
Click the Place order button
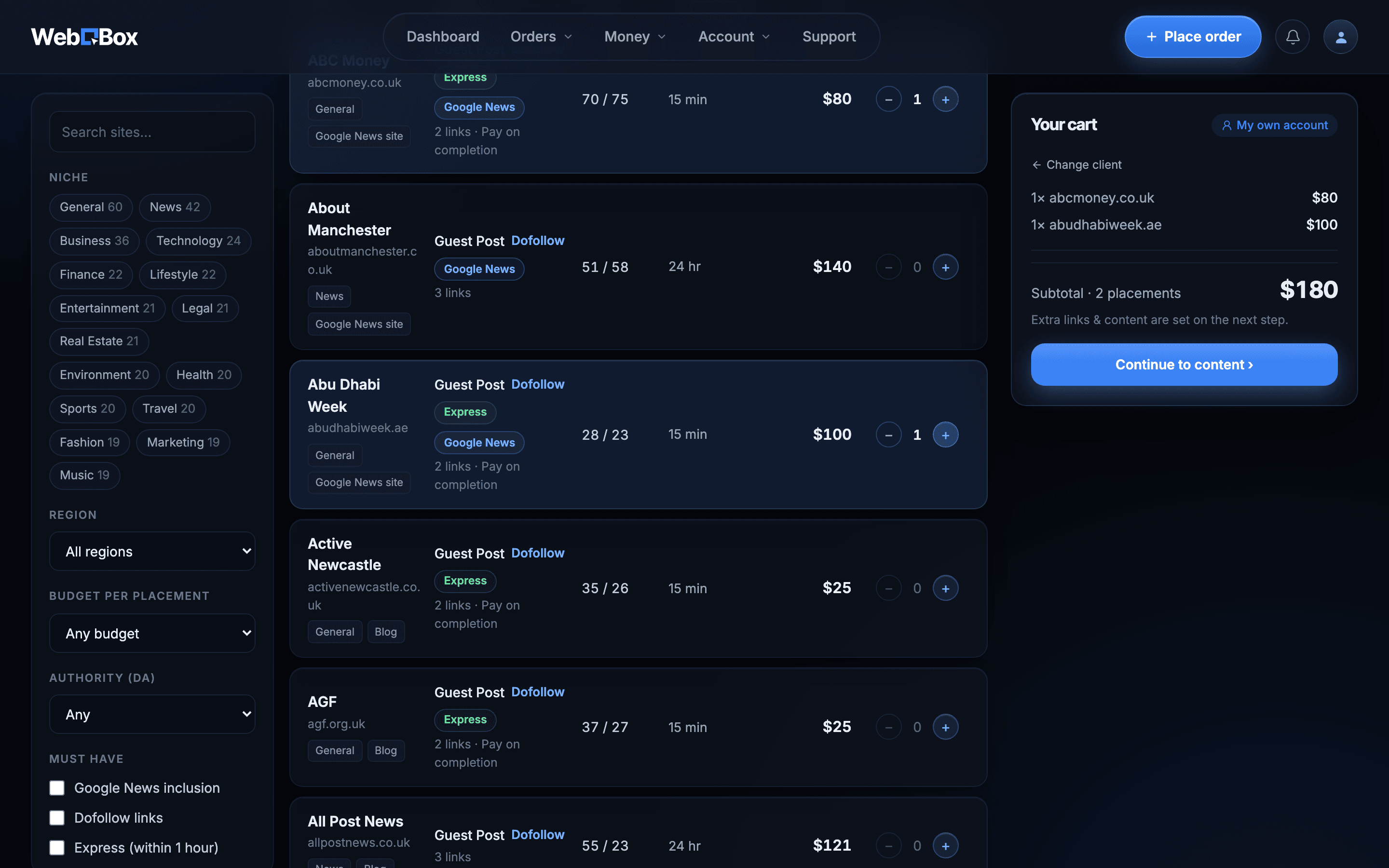point(1193,37)
